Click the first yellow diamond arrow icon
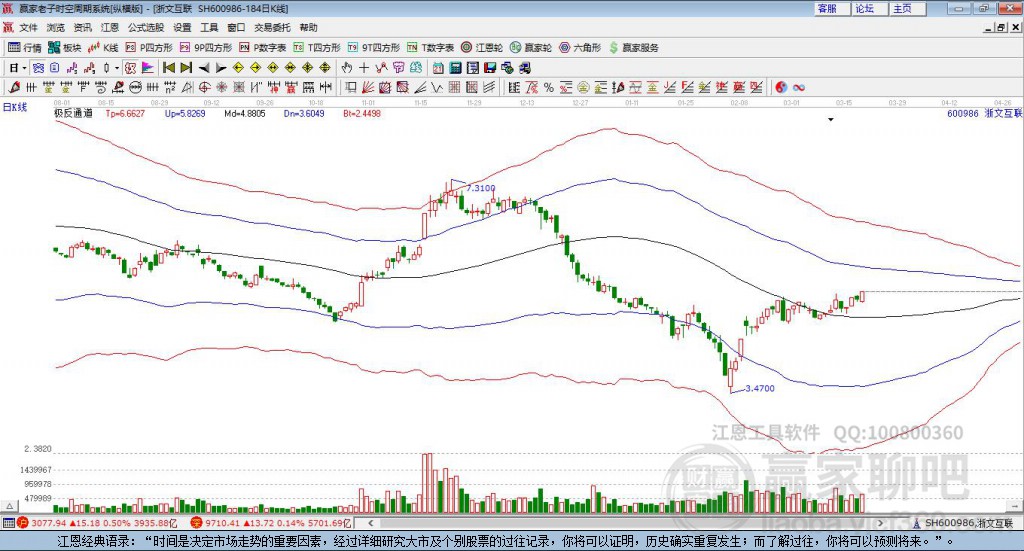 pyautogui.click(x=238, y=68)
